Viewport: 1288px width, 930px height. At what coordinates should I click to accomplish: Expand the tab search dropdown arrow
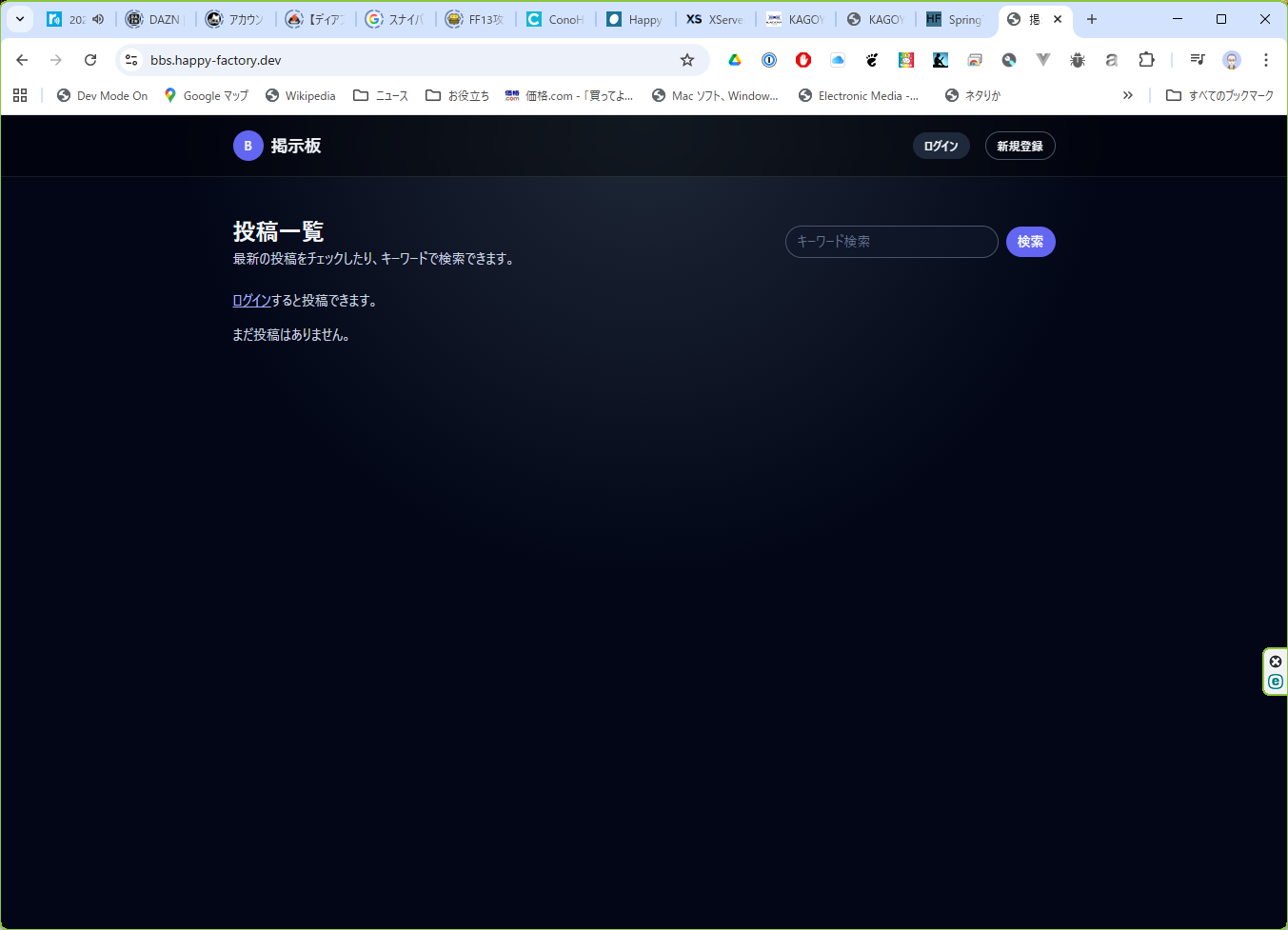click(x=20, y=19)
